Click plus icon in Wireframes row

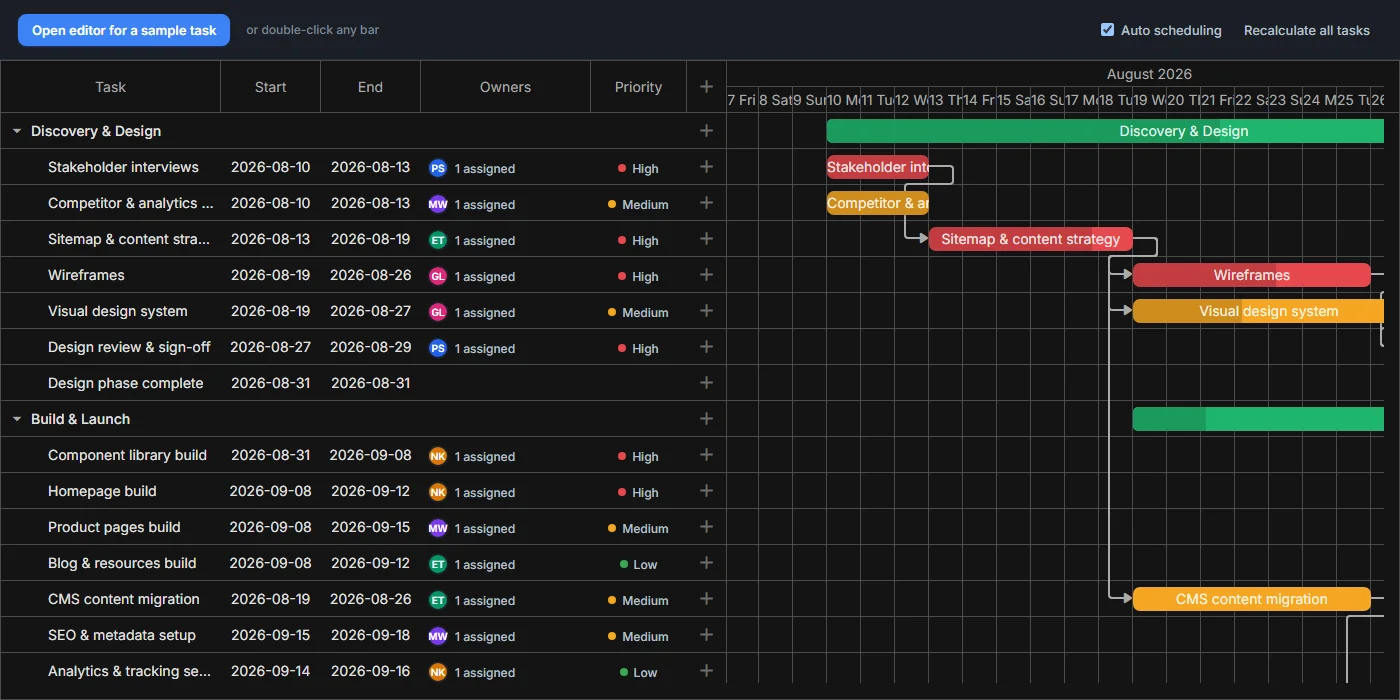706,275
